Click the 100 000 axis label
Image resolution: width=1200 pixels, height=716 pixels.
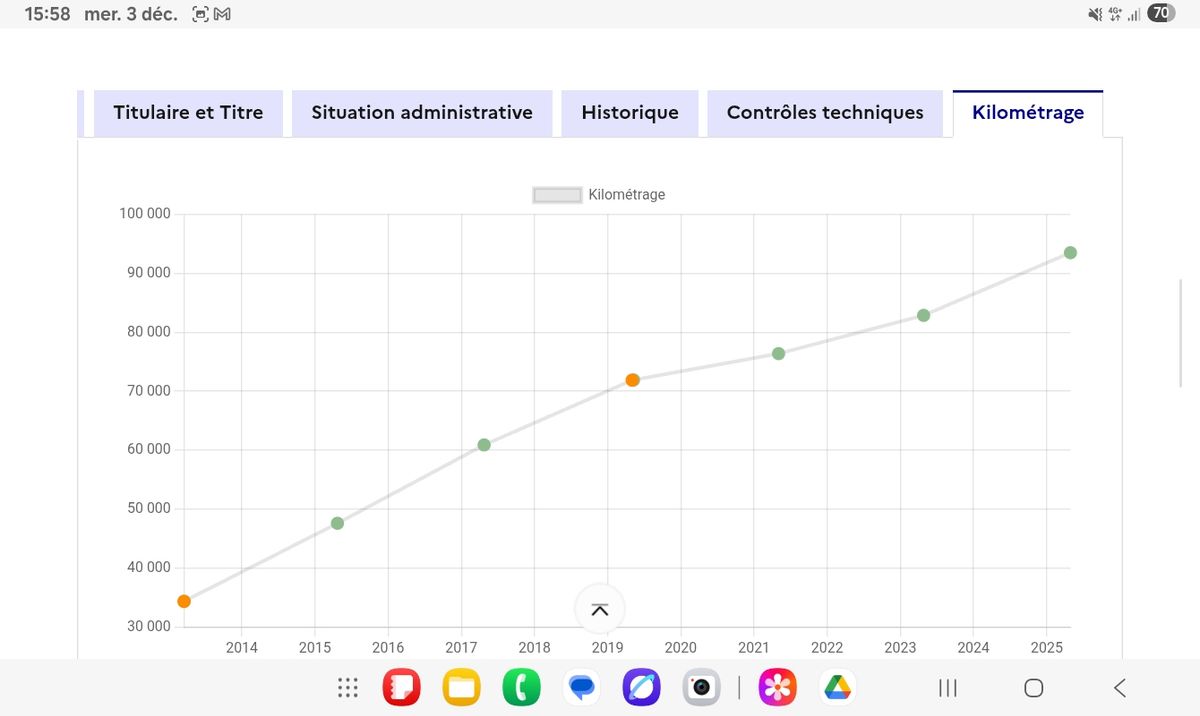[145, 214]
